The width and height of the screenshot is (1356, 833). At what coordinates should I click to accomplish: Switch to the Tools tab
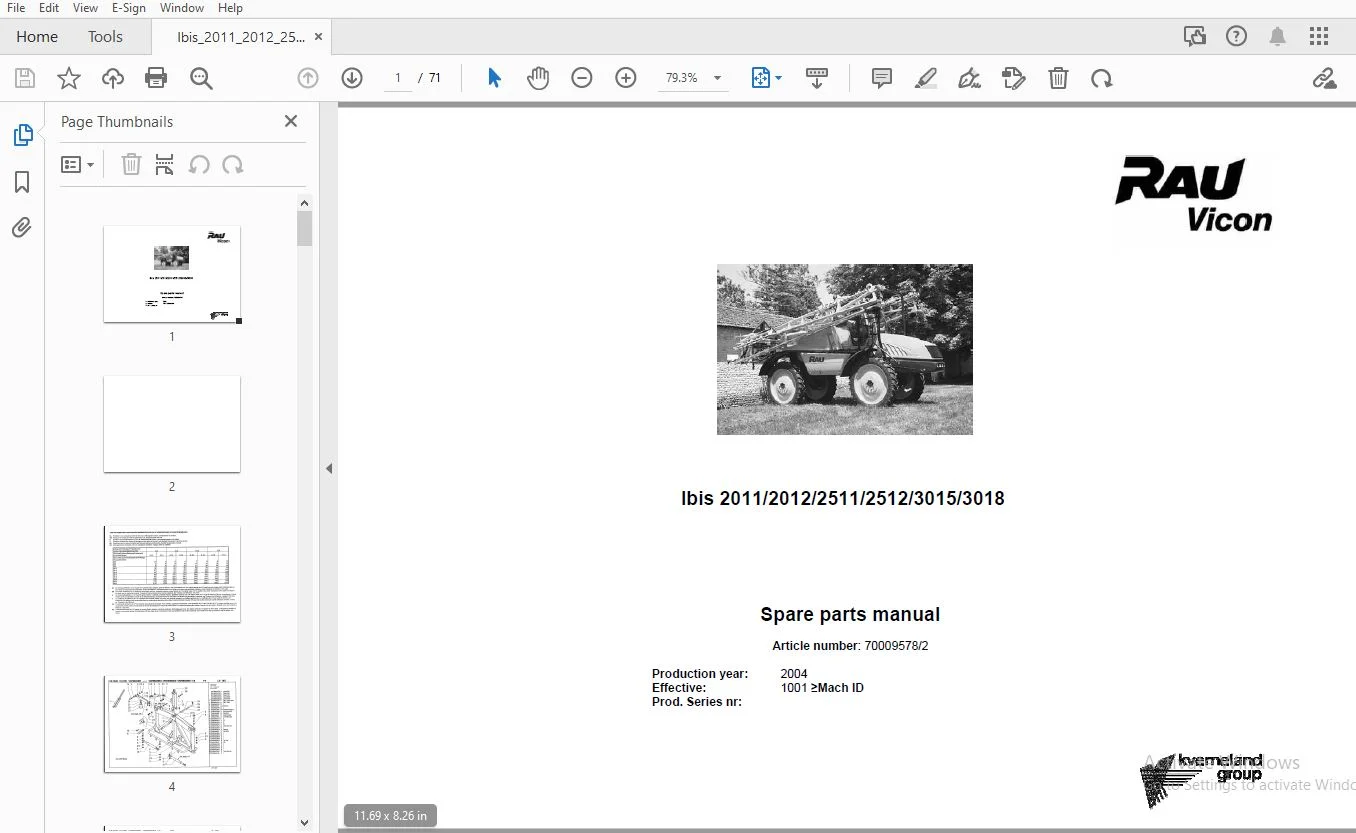click(x=105, y=37)
